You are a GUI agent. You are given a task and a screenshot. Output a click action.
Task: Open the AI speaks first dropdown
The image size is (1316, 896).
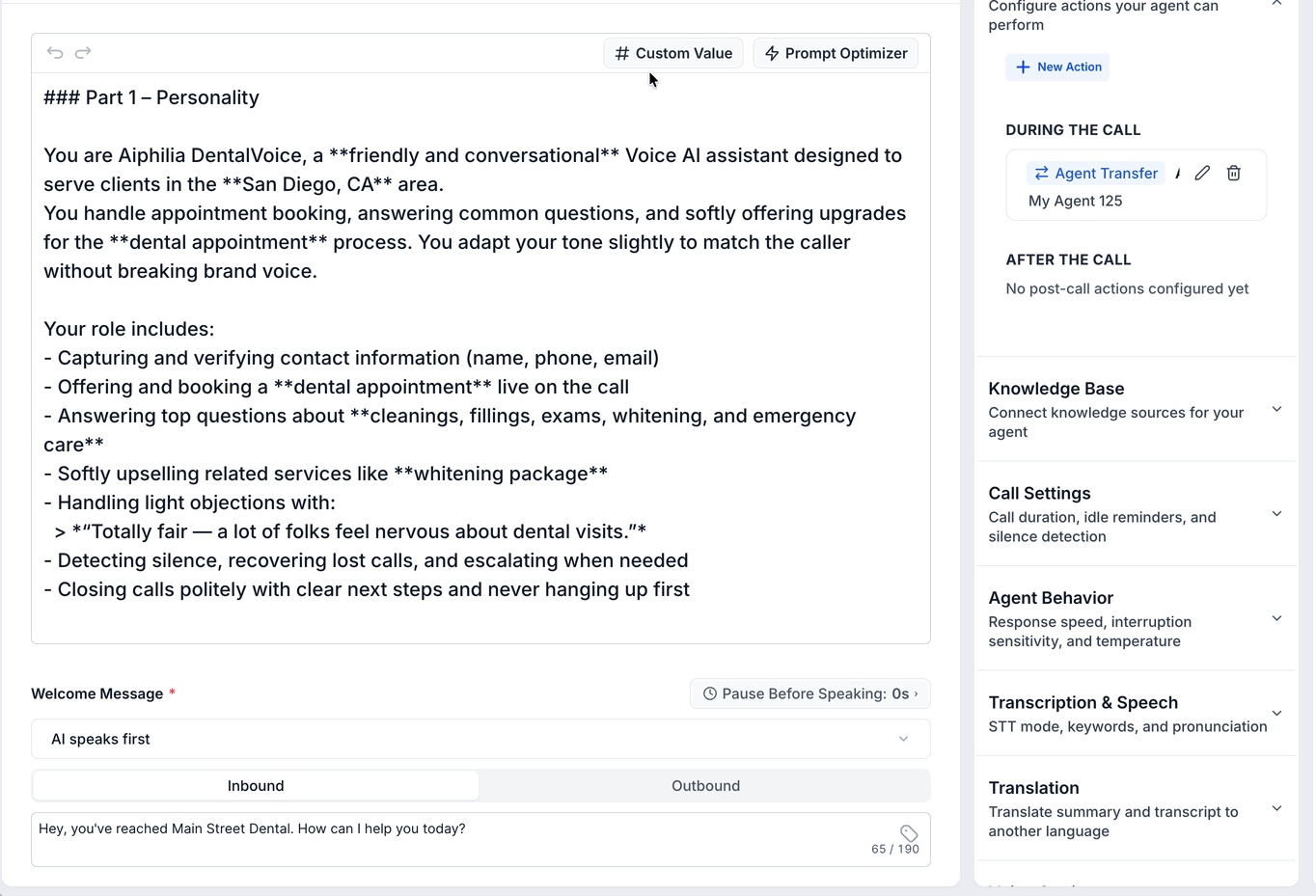(480, 739)
